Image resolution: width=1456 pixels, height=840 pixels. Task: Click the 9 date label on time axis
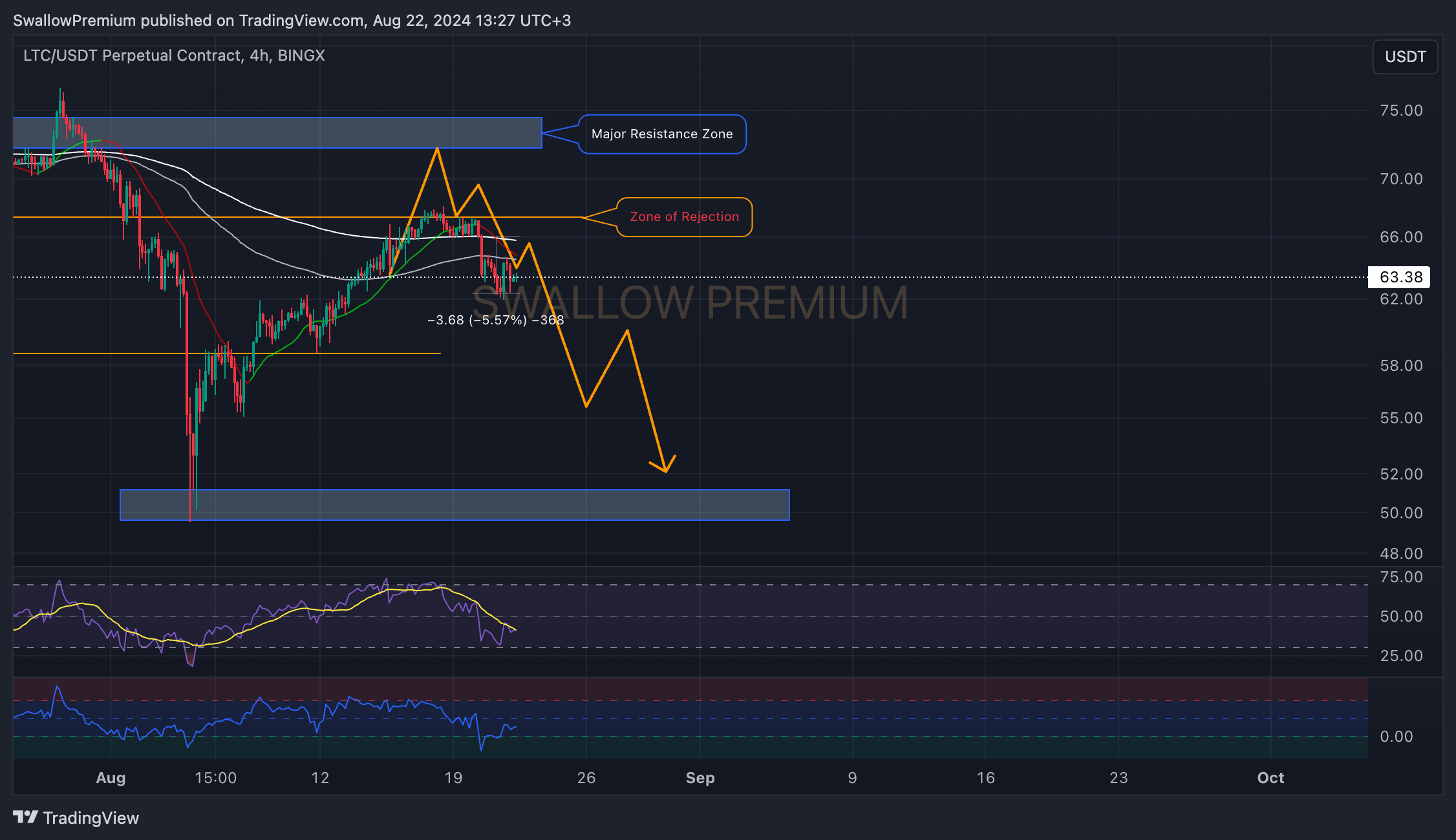coord(852,778)
